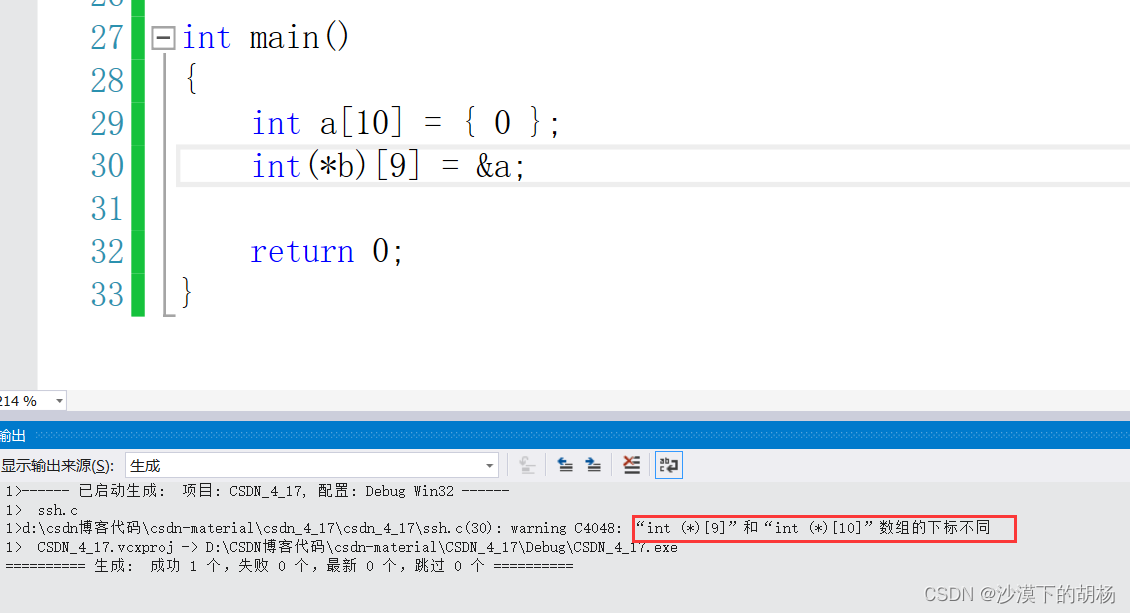Collapse the main() function at line 27
The width and height of the screenshot is (1130, 613).
[164, 37]
